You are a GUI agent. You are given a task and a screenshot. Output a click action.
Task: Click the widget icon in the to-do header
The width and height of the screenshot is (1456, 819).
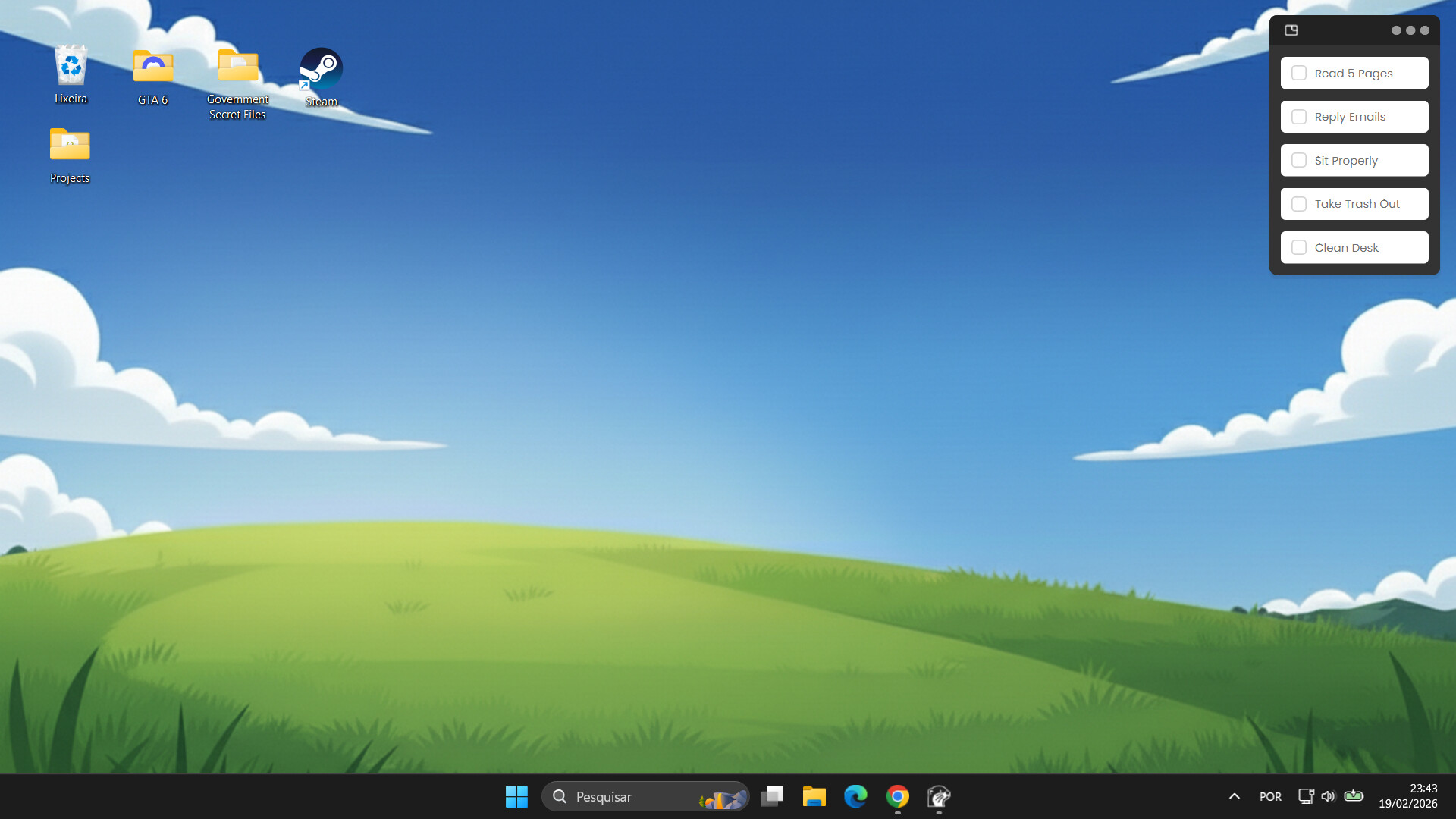[1291, 30]
